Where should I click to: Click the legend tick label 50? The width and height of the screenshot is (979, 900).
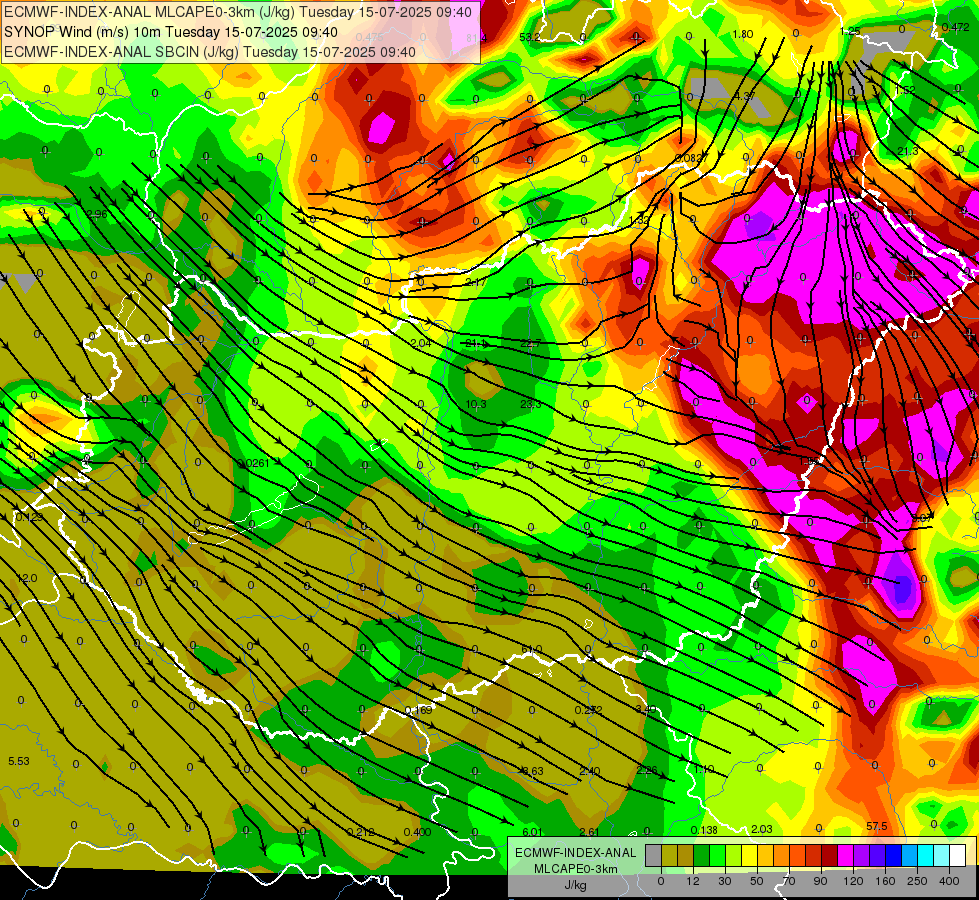point(757,881)
